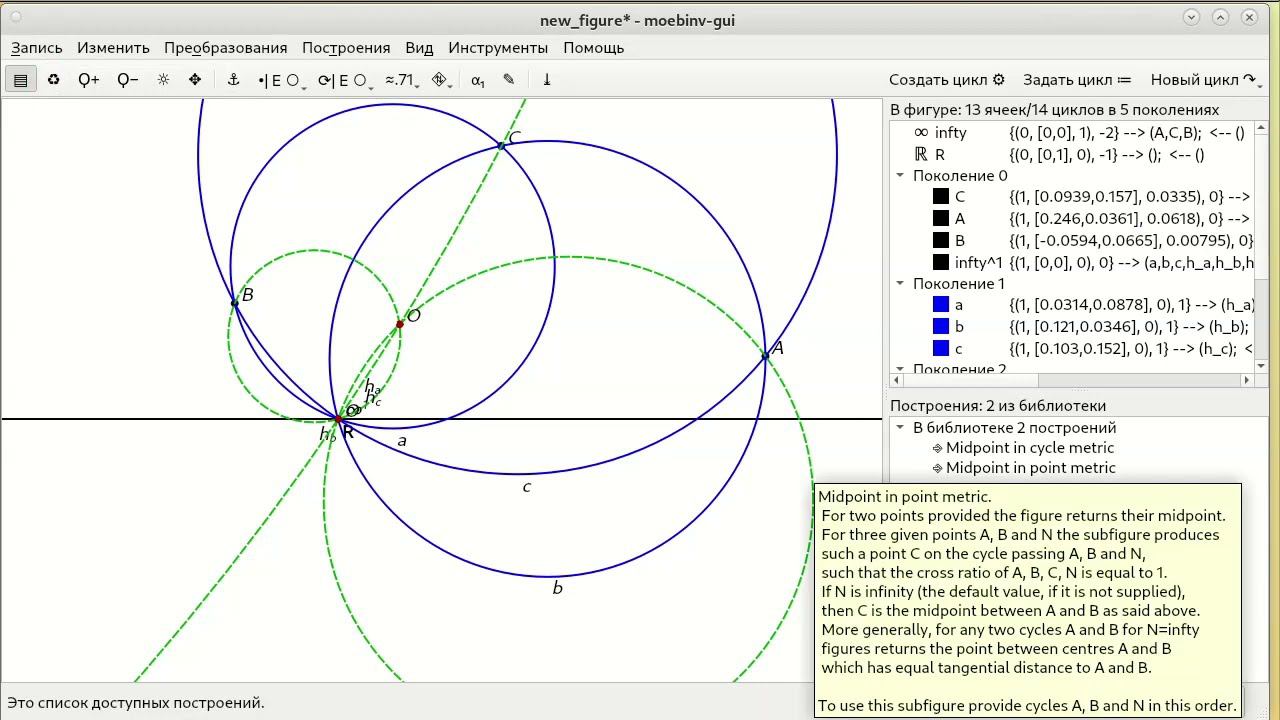Click the anchor icon in toolbar

click(233, 80)
